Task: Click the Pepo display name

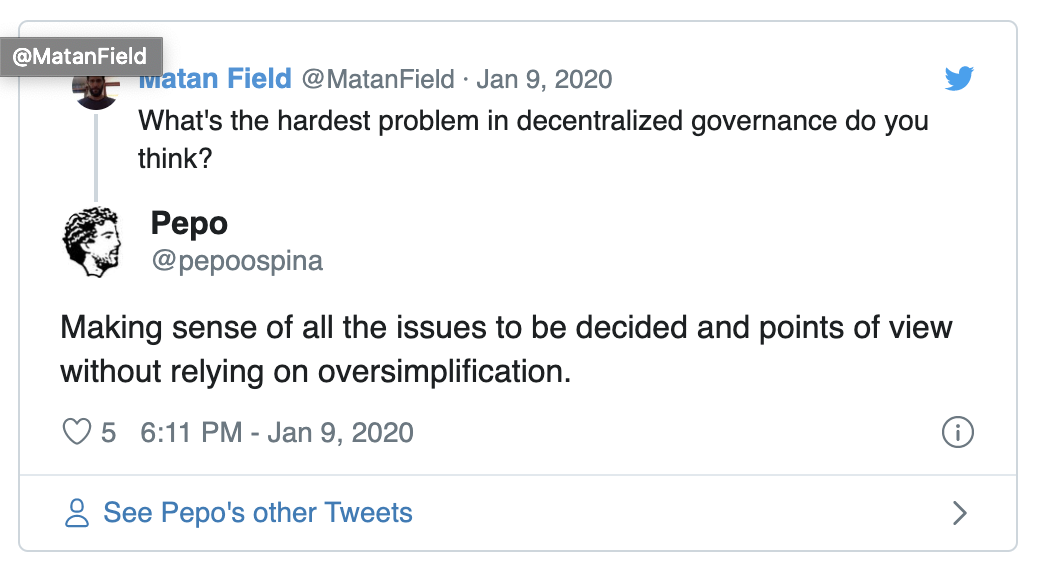Action: coord(189,224)
